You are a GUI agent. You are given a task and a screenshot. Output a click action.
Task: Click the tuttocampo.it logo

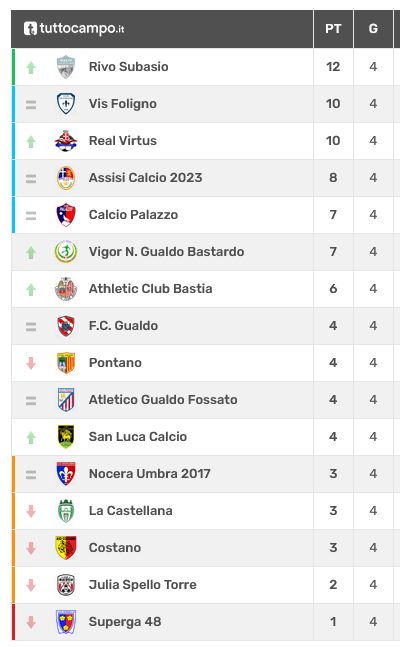coord(74,28)
